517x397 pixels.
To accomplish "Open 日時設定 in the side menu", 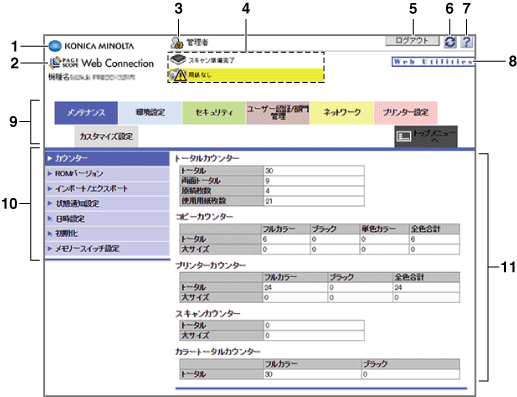I will tap(107, 219).
